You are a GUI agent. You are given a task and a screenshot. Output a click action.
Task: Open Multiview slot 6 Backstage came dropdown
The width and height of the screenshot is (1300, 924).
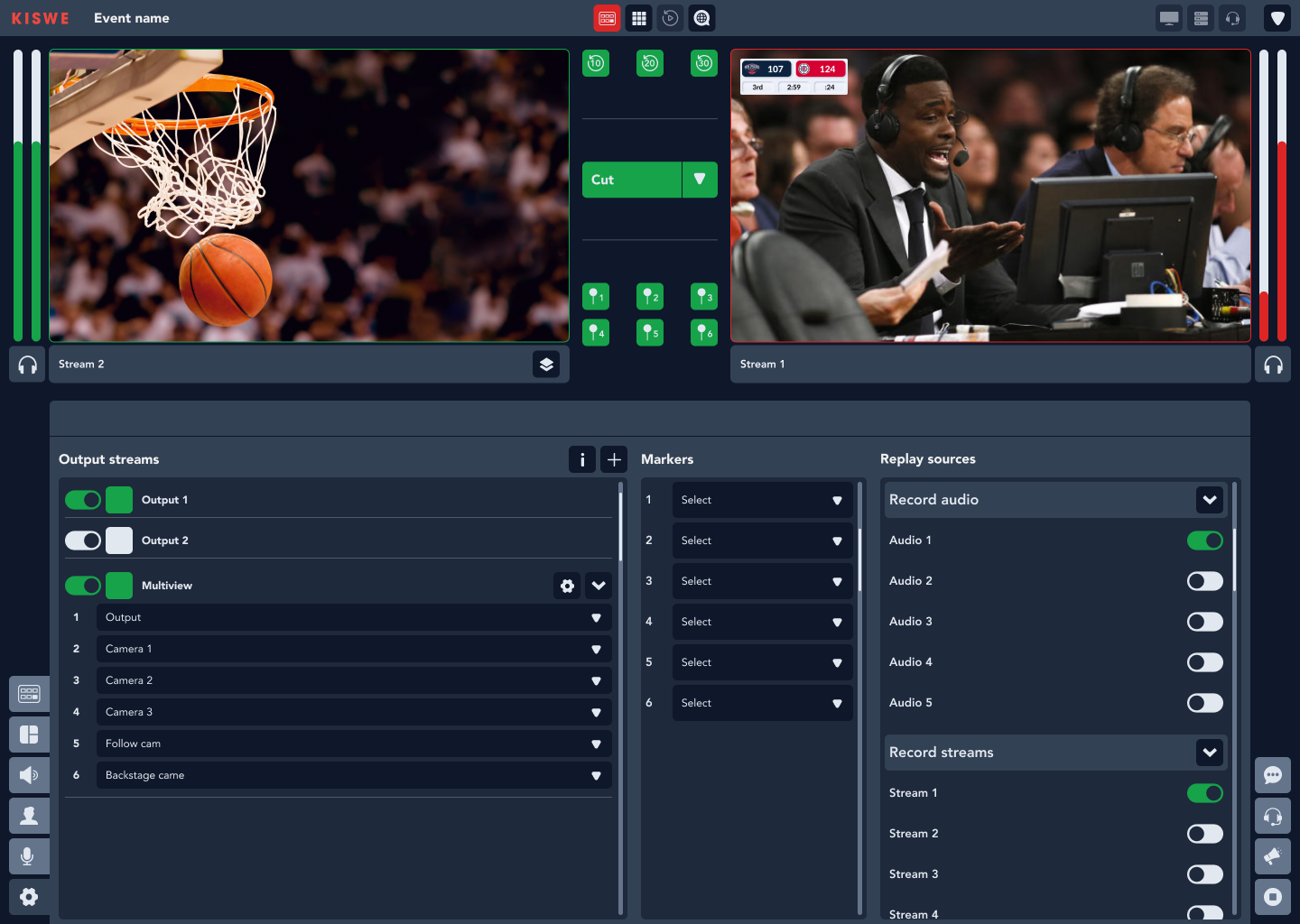pos(354,775)
